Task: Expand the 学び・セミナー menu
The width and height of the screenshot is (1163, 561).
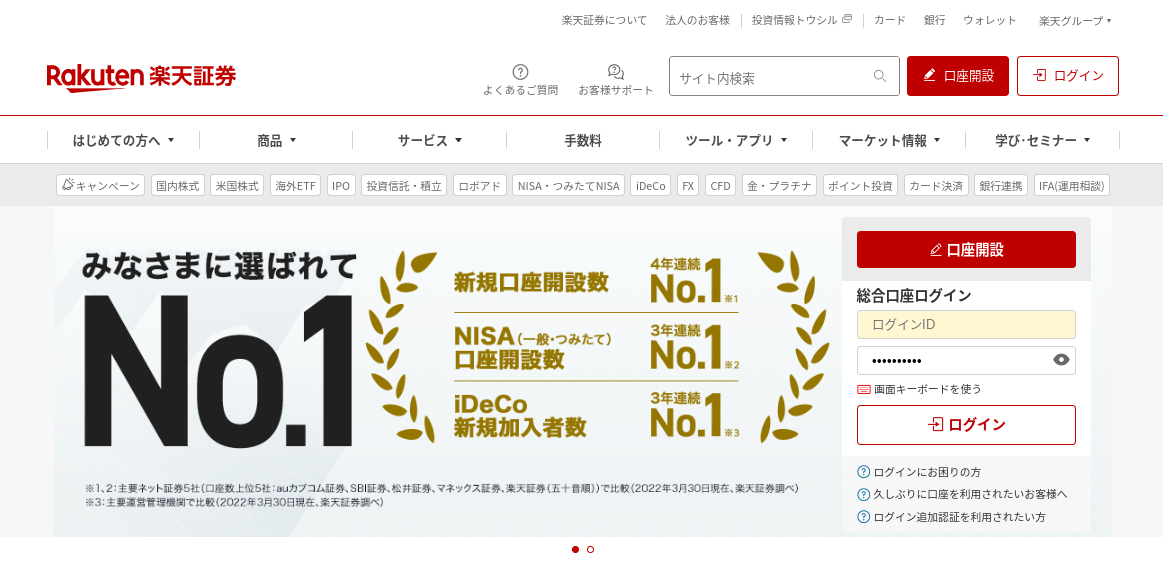Action: [x=1043, y=140]
